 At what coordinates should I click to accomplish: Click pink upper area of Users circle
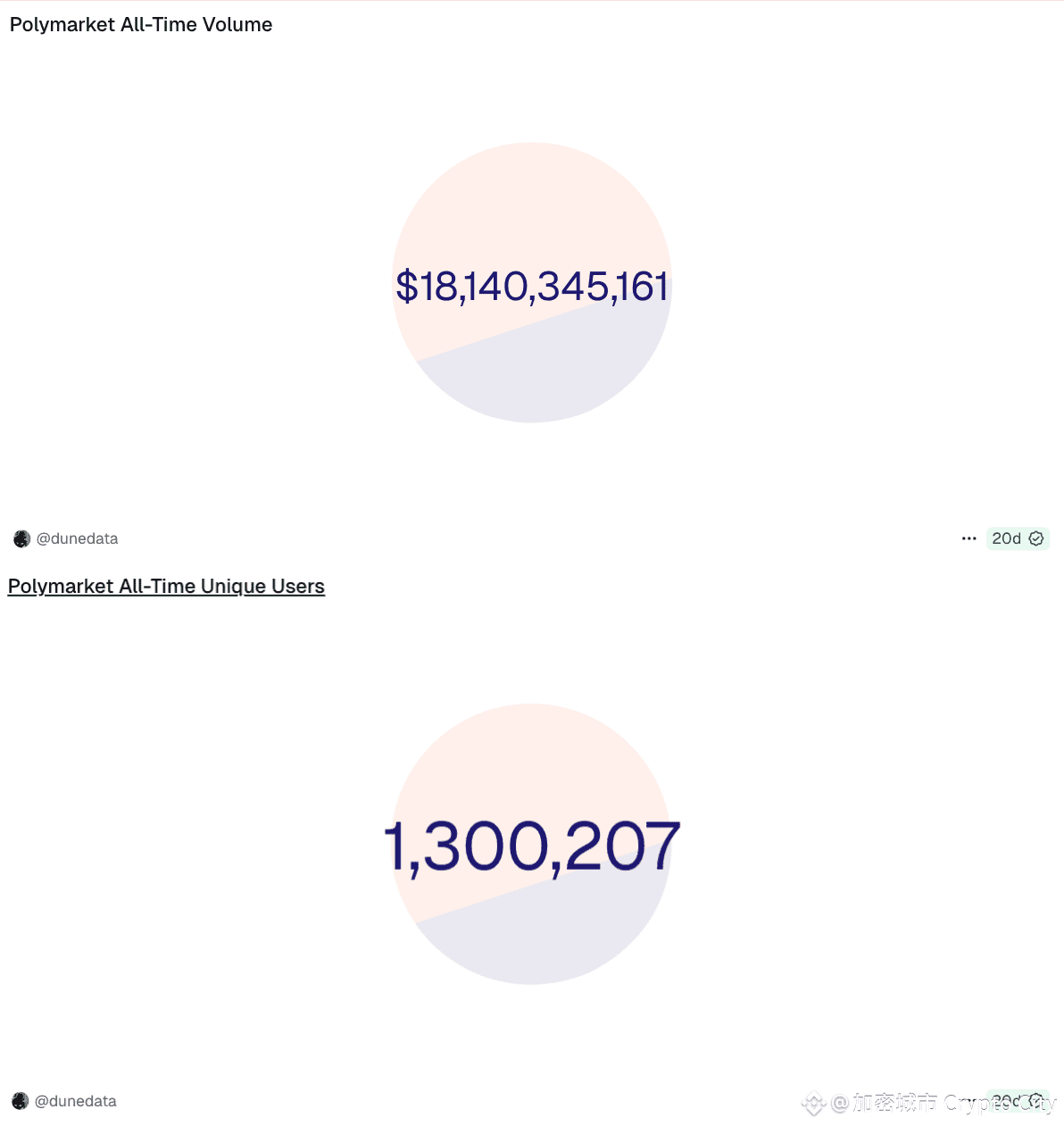[532, 759]
